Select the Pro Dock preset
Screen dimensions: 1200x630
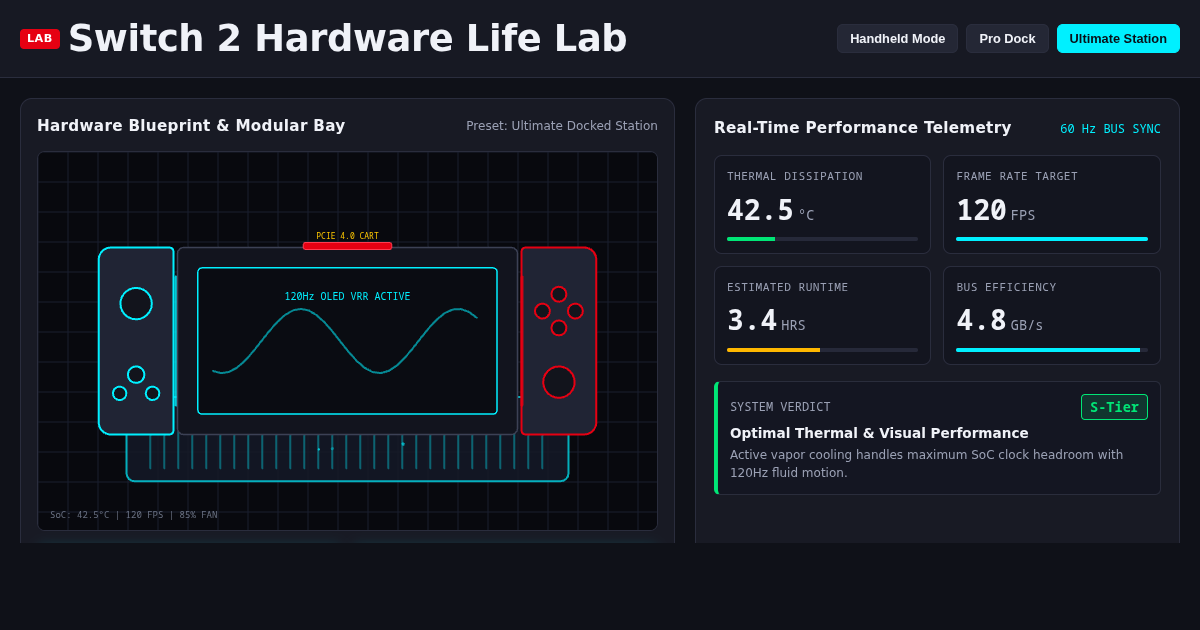tap(1007, 39)
